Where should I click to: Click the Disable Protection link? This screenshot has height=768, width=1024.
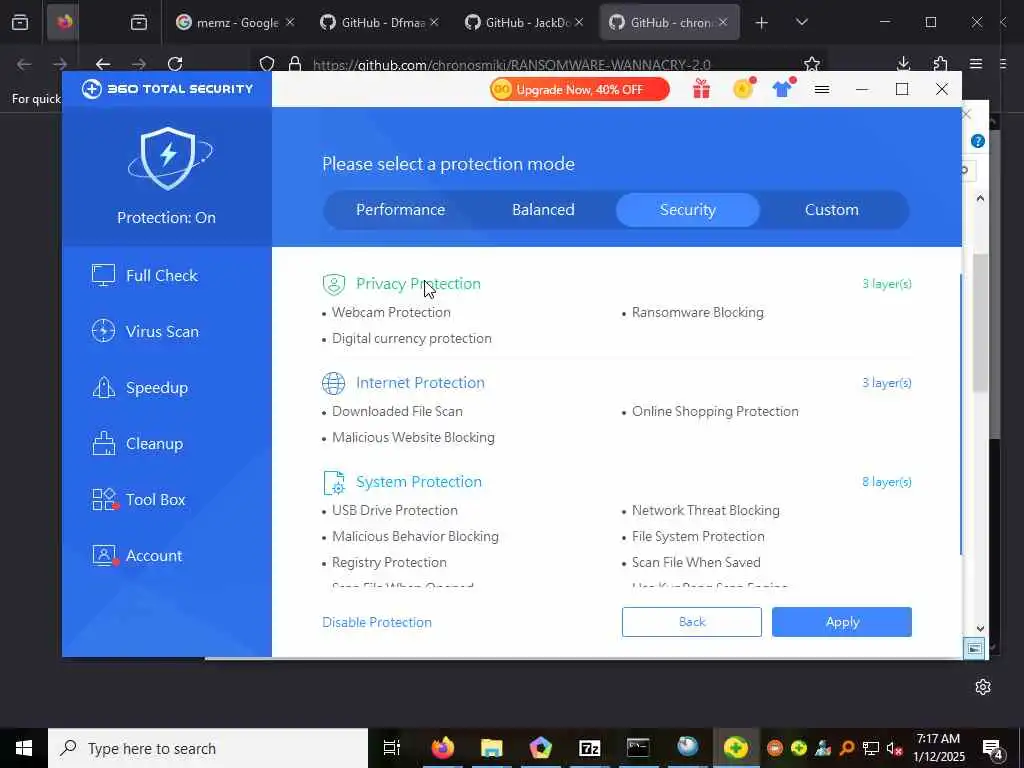(377, 622)
